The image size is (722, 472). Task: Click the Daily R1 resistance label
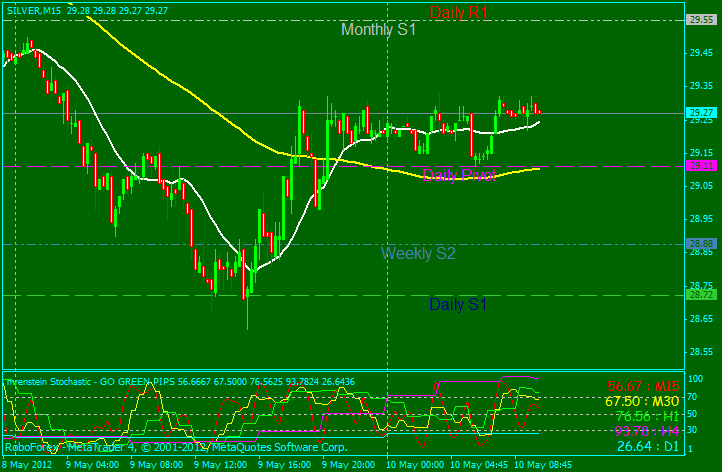pos(460,13)
